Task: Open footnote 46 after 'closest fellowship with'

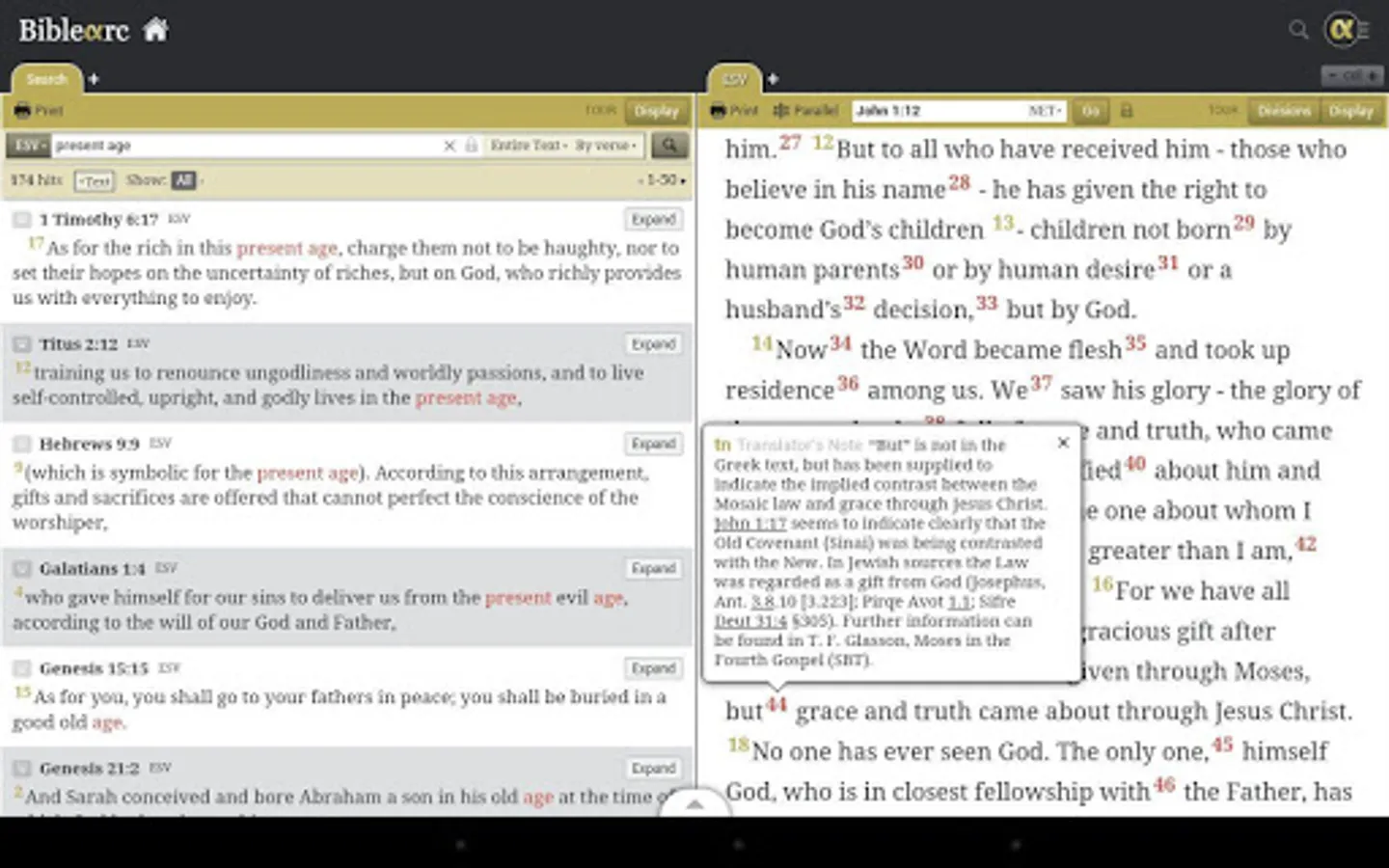Action: pyautogui.click(x=1164, y=784)
